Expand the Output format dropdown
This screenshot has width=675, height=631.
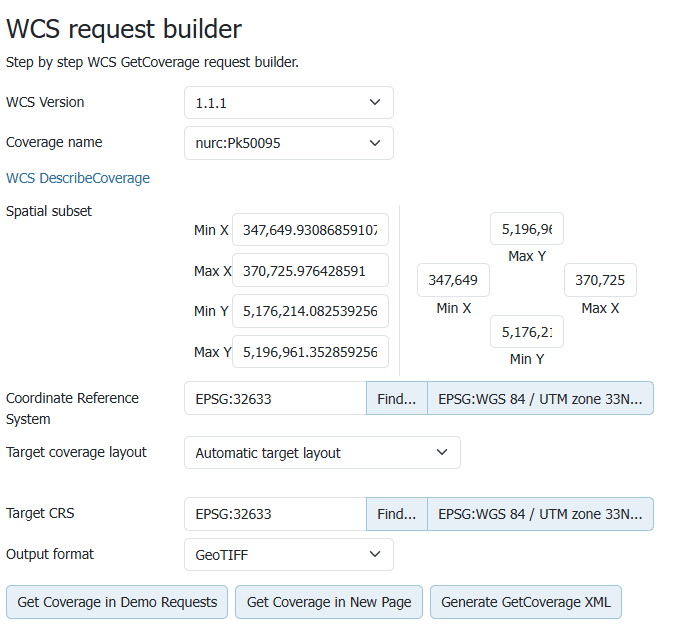tap(288, 554)
